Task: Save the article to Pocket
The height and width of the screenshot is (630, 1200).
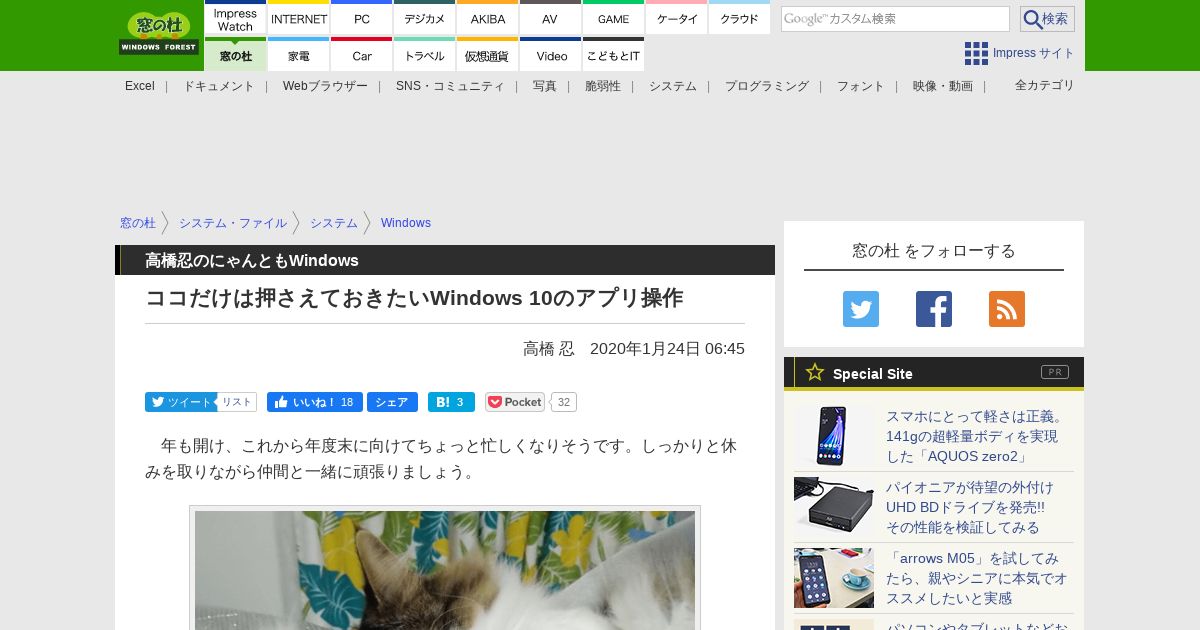Action: pyautogui.click(x=515, y=402)
